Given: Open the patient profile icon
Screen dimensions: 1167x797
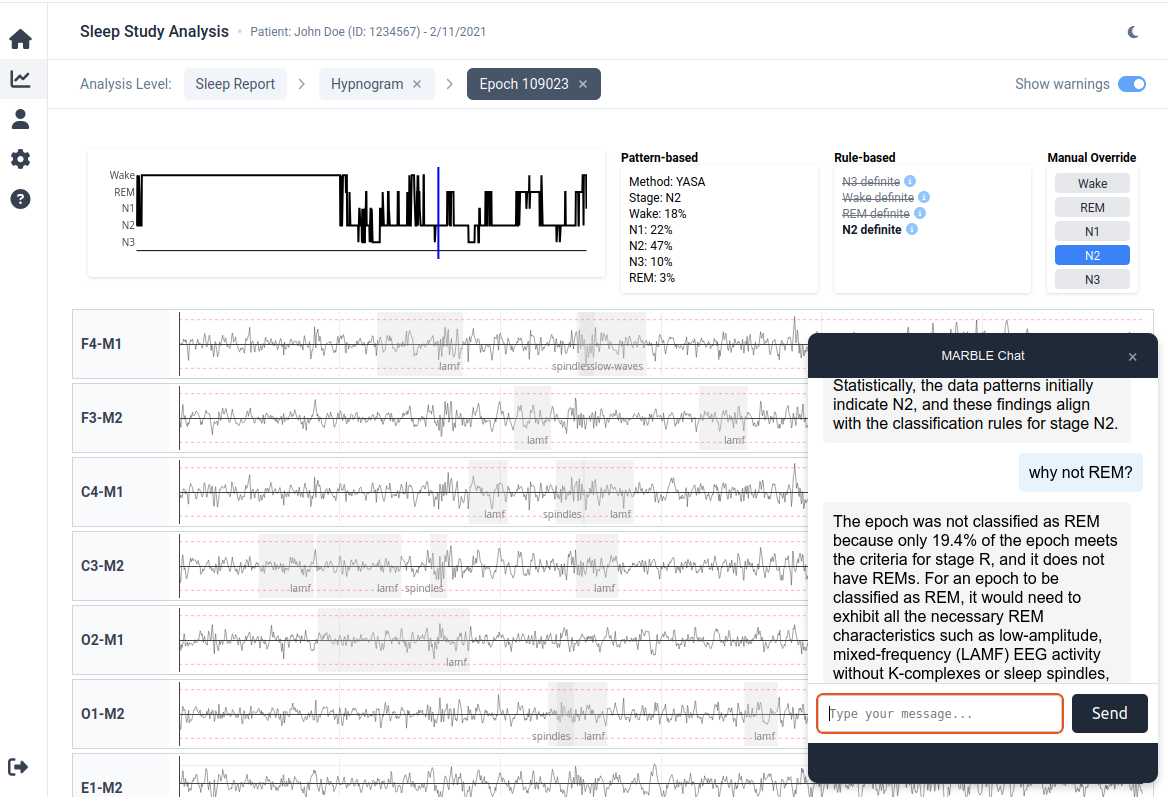Looking at the screenshot, I should (20, 119).
